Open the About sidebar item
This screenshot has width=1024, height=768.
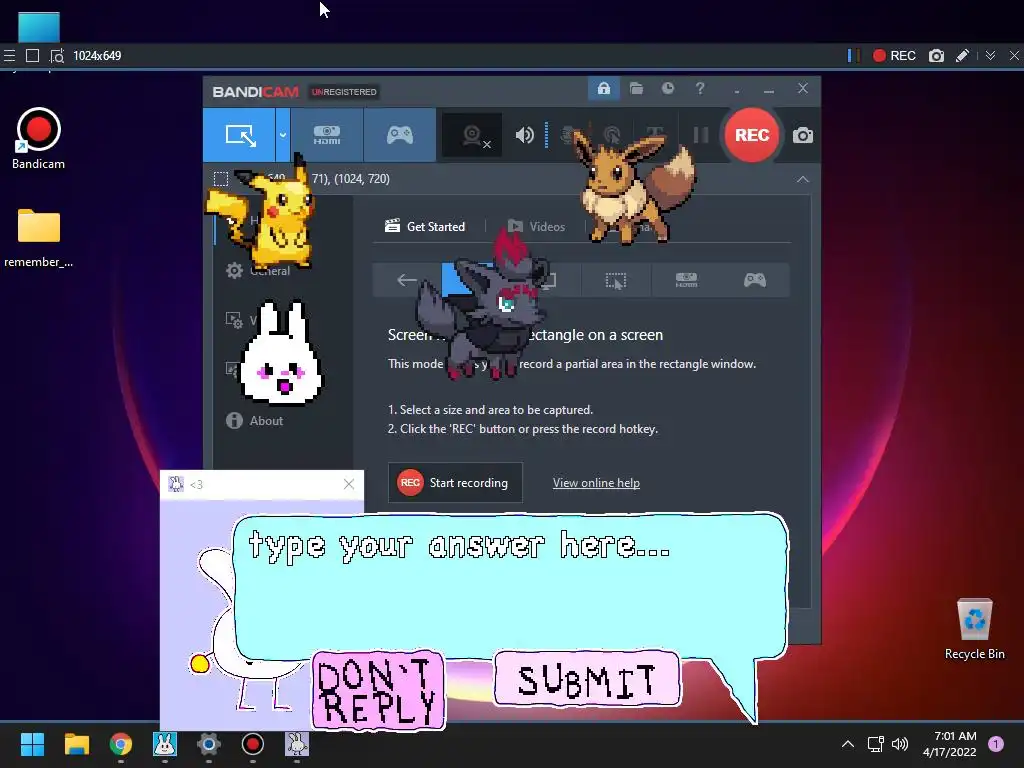(255, 421)
